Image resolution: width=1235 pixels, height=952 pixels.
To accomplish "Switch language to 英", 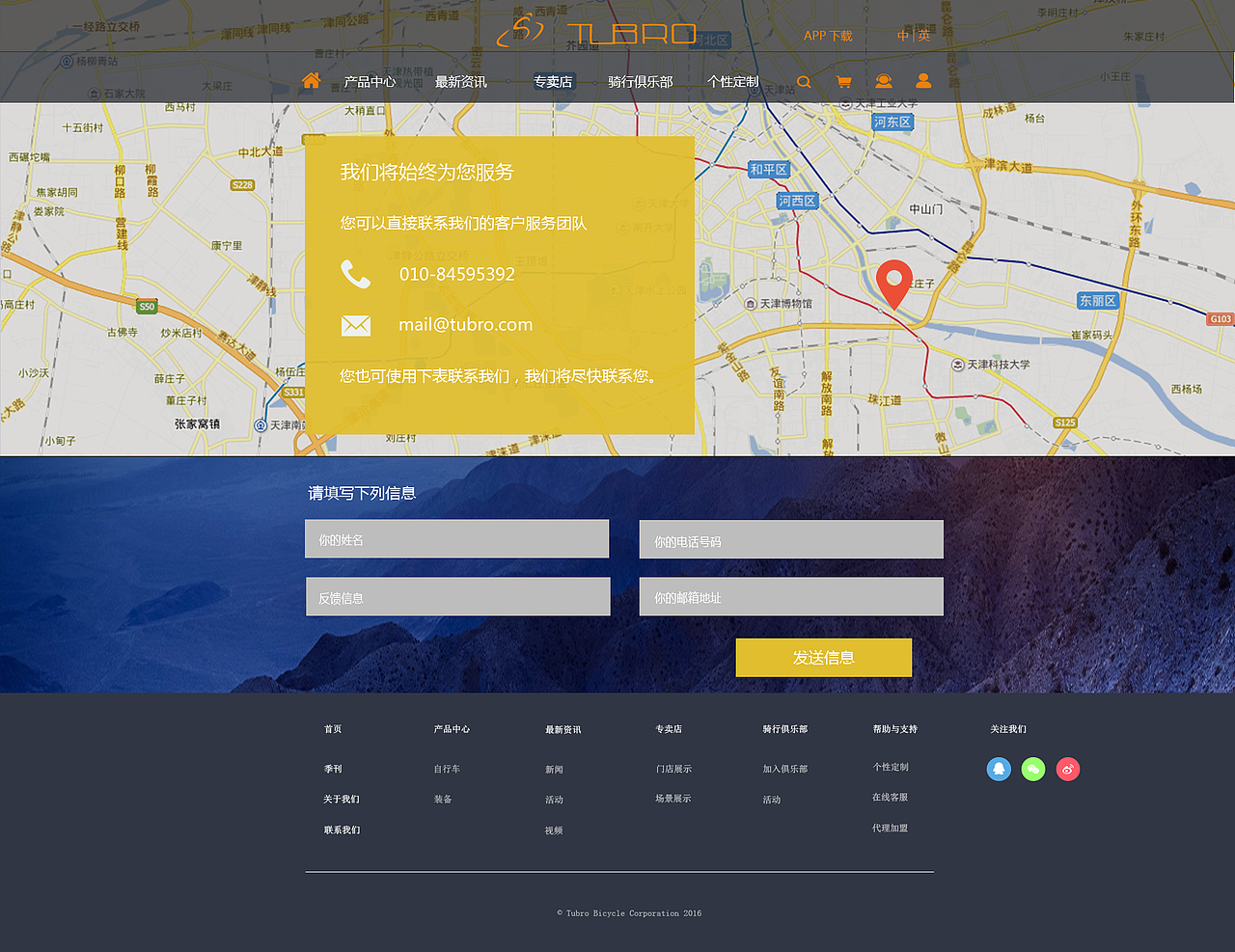I will point(923,36).
